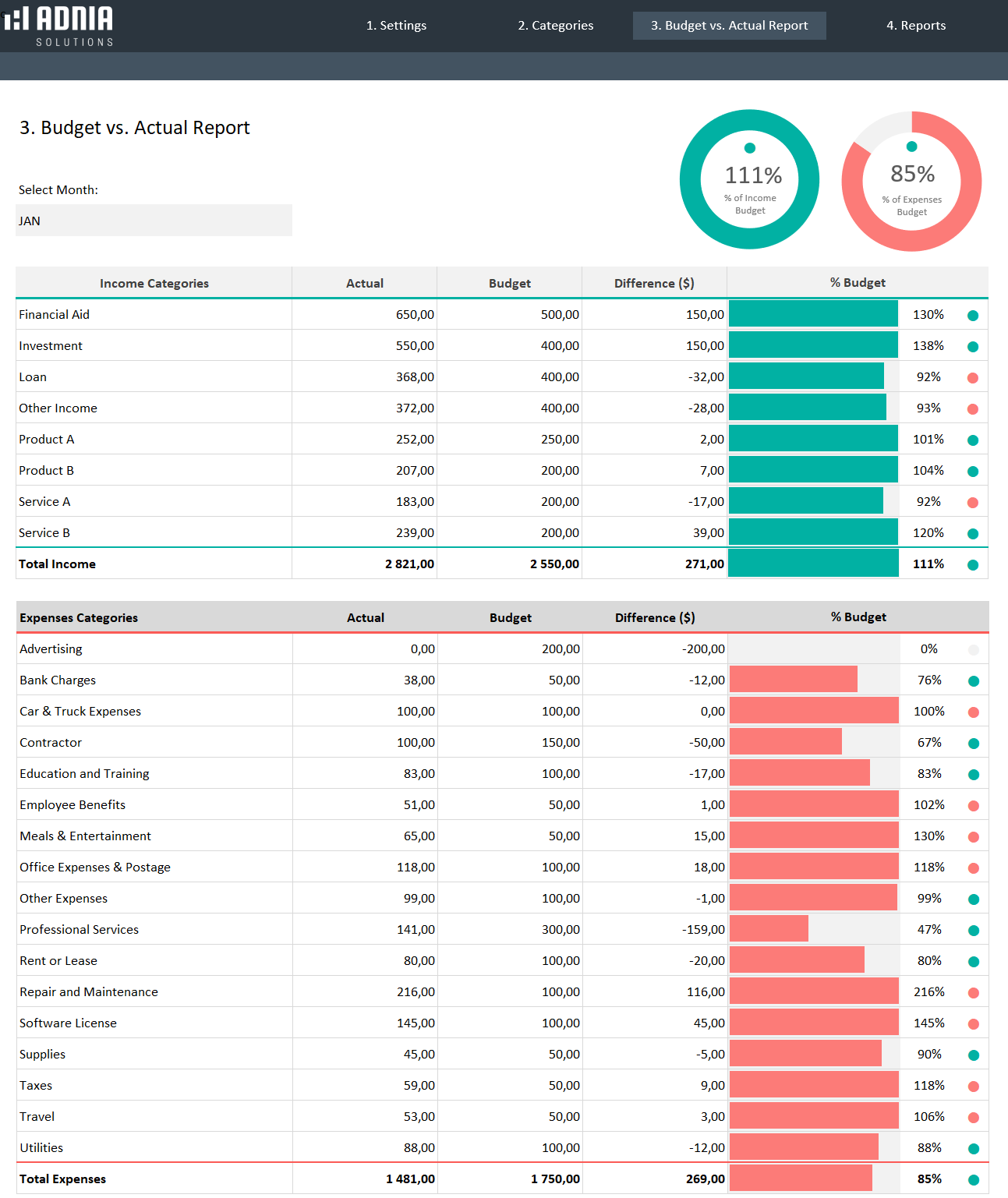Toggle the status indicator next to Investment
The height and width of the screenshot is (1198, 1008).
pos(972,346)
